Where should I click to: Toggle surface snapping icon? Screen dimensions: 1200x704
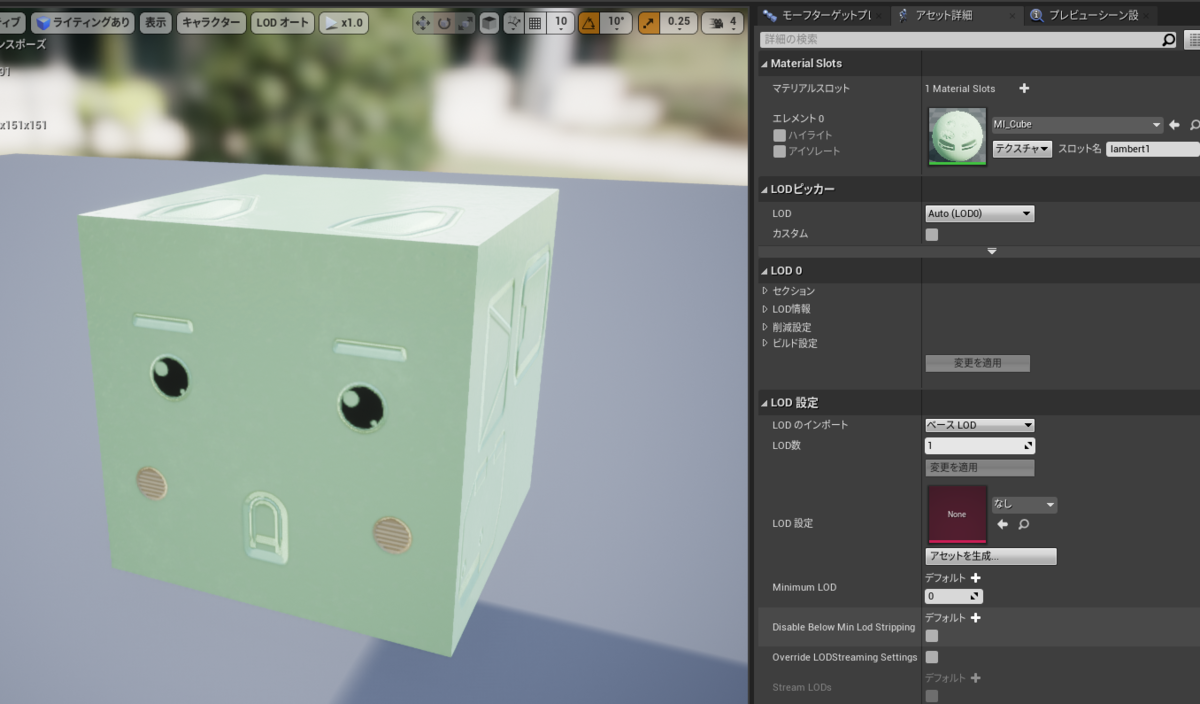514,22
